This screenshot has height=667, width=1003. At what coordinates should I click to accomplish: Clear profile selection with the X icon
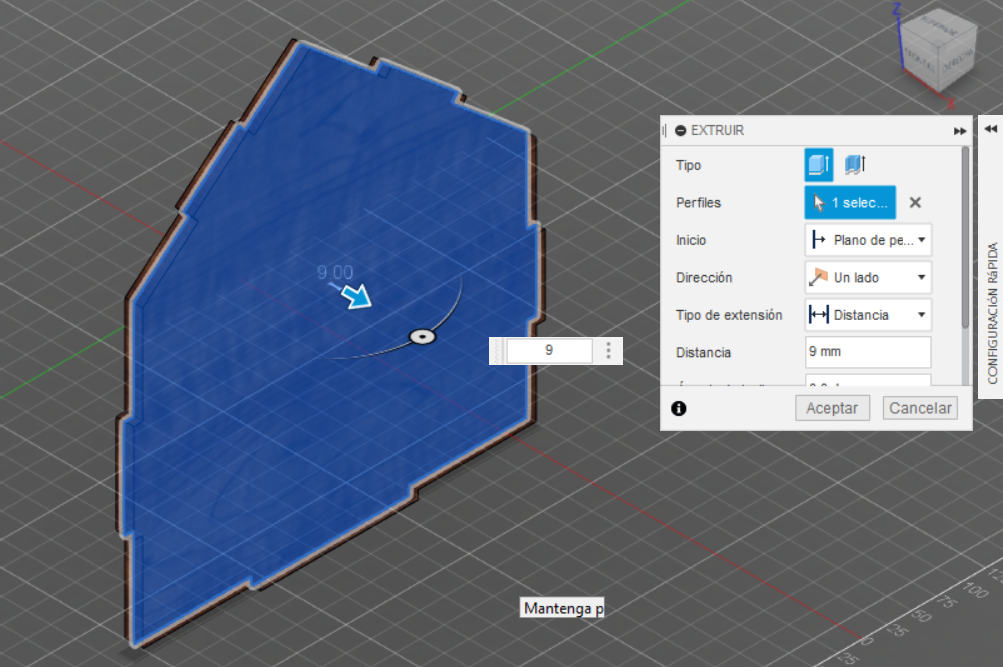tap(915, 203)
